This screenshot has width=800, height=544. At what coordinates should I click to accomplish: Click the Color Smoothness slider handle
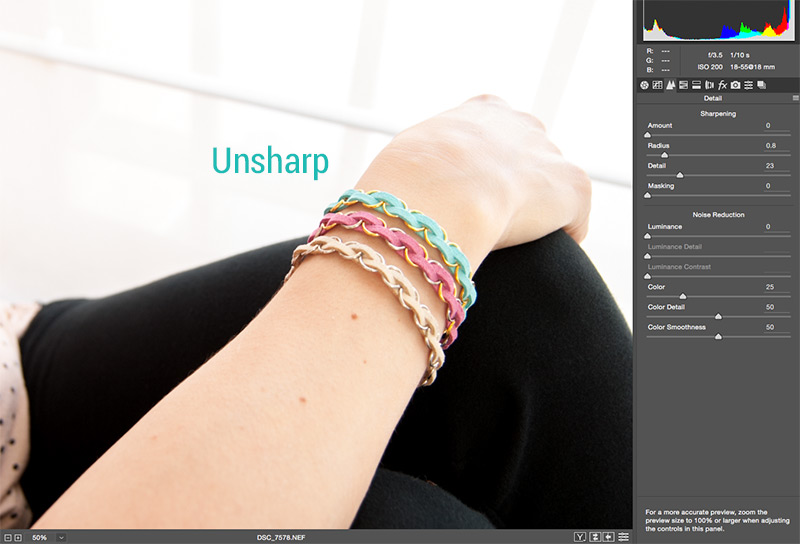pos(718,336)
